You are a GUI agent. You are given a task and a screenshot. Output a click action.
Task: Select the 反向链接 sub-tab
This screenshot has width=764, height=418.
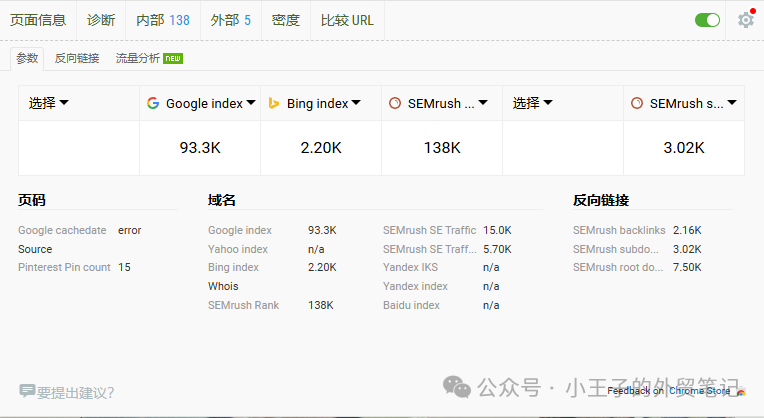[x=77, y=58]
